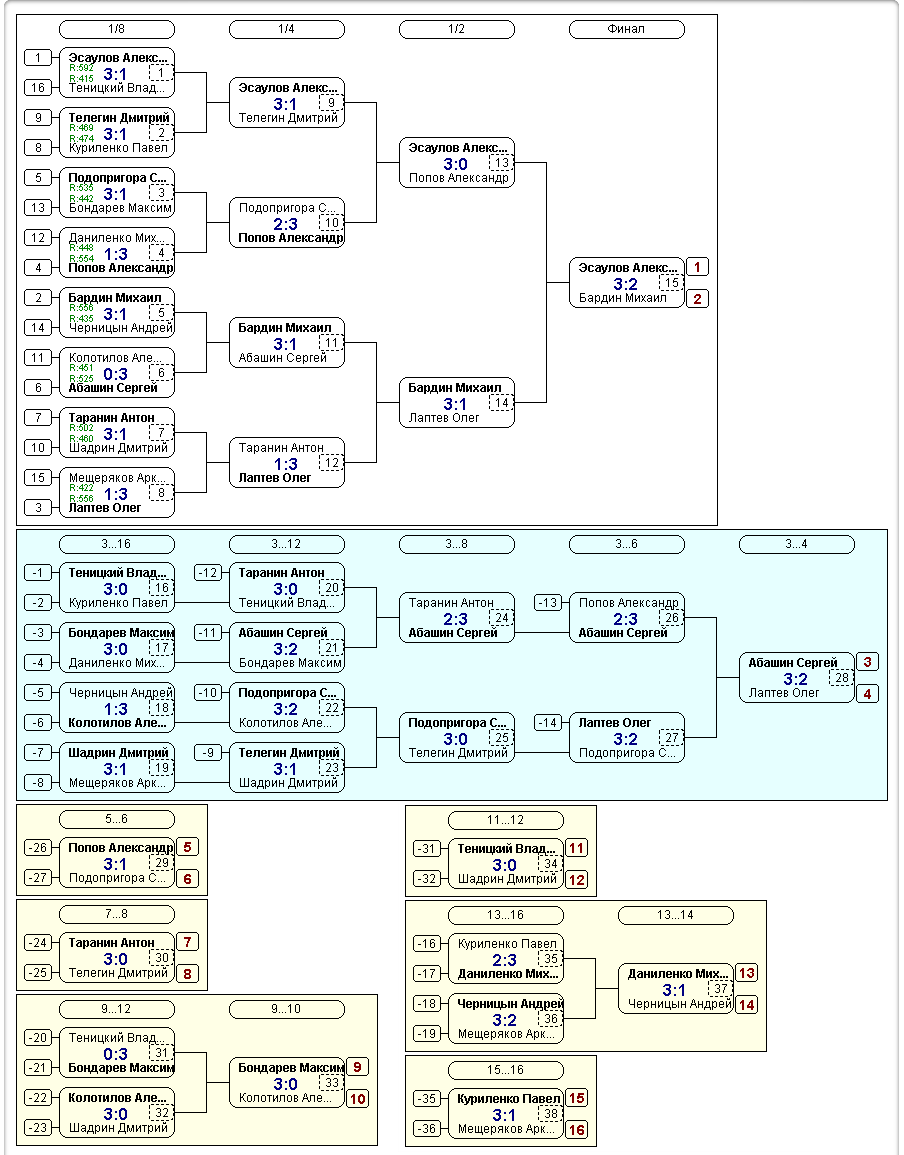This screenshot has width=904, height=1155.
Task: Select the 1/2 round header
Action: (457, 29)
